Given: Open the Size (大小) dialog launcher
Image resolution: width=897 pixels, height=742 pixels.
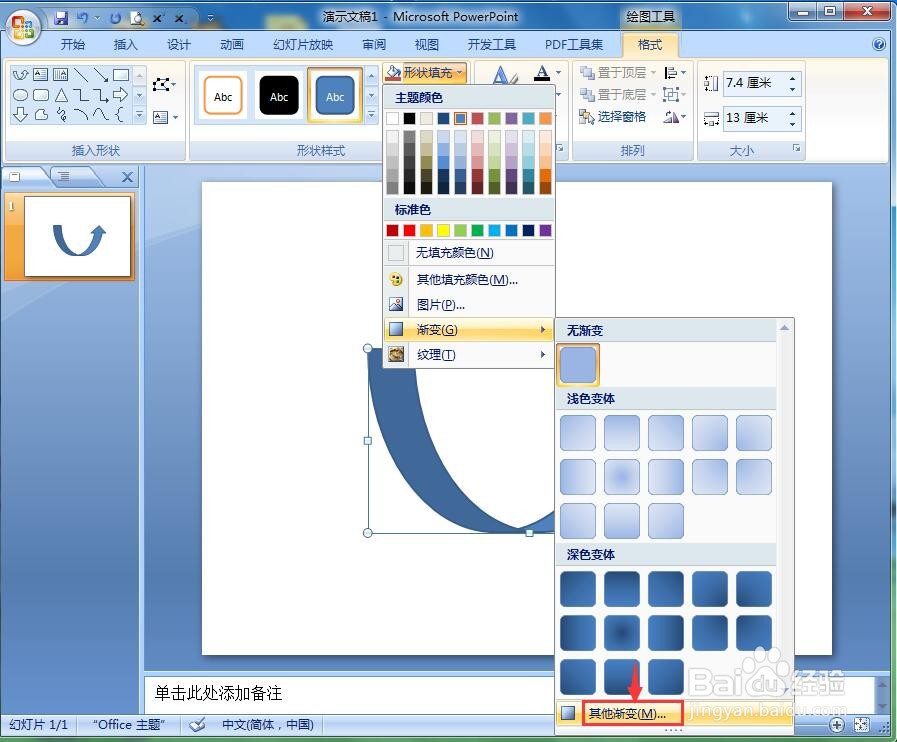Looking at the screenshot, I should tap(796, 148).
